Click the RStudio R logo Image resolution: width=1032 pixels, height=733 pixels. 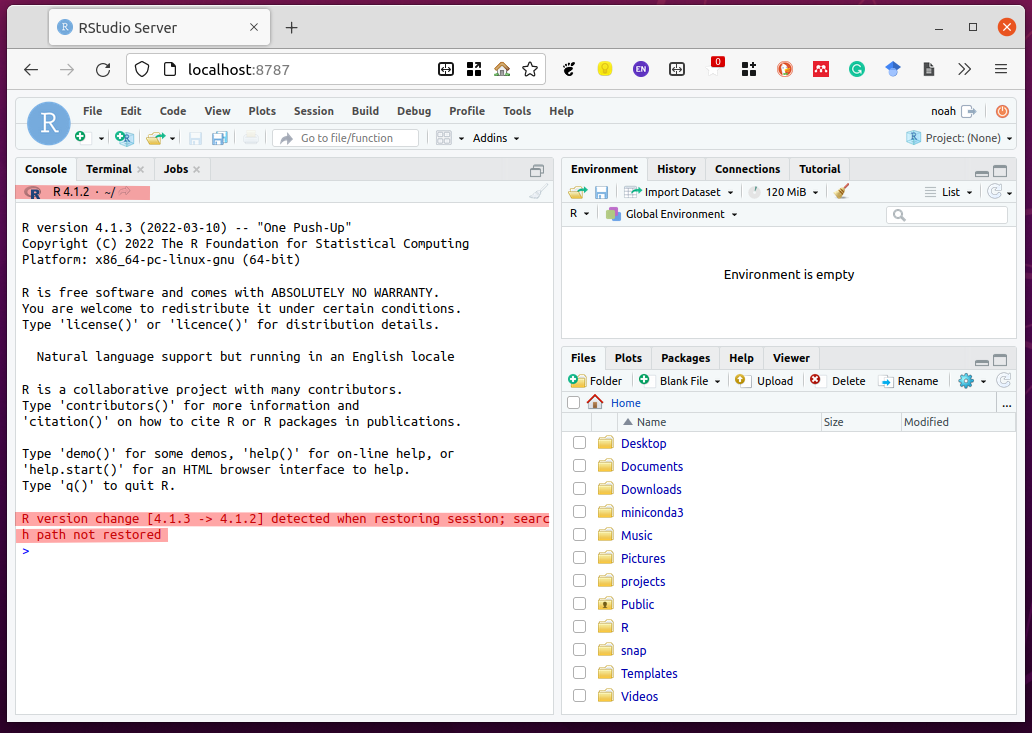49,123
